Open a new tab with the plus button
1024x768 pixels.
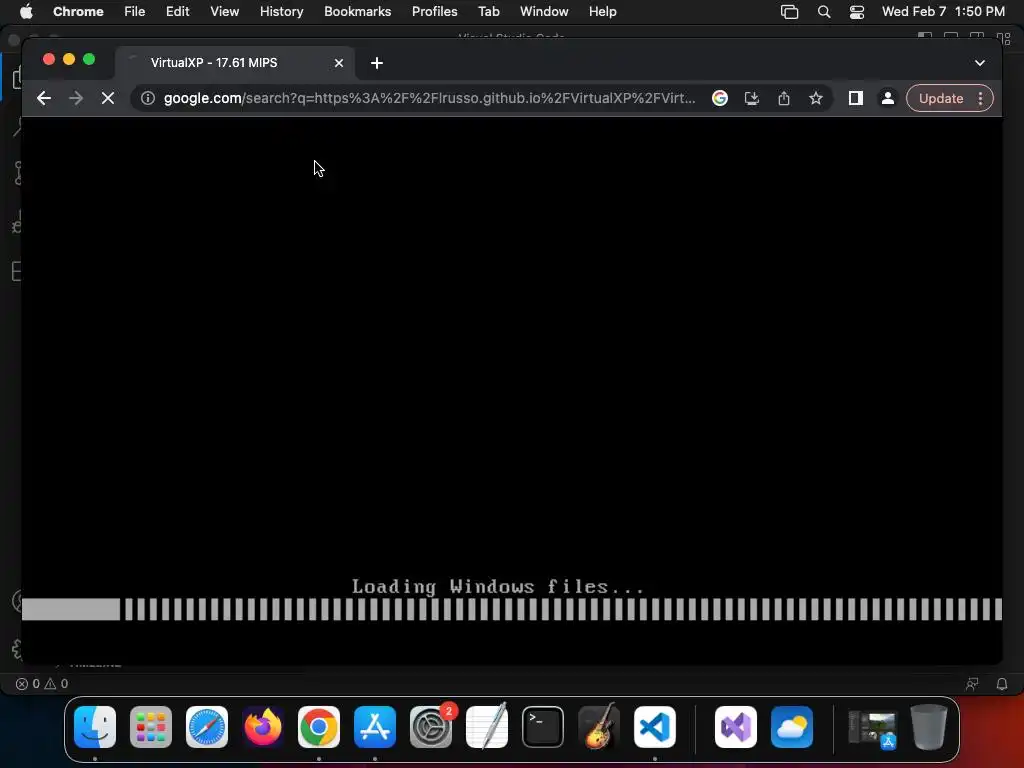[x=377, y=63]
